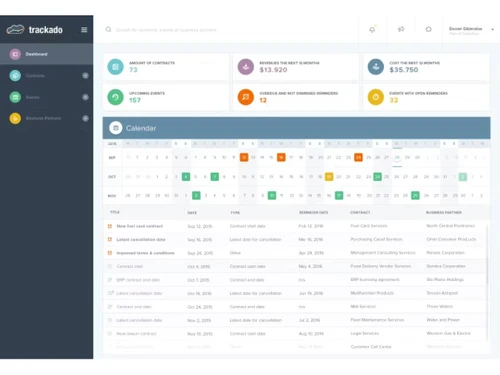This screenshot has height=375, width=500.
Task: Click the Calendar header icon
Action: coord(116,128)
